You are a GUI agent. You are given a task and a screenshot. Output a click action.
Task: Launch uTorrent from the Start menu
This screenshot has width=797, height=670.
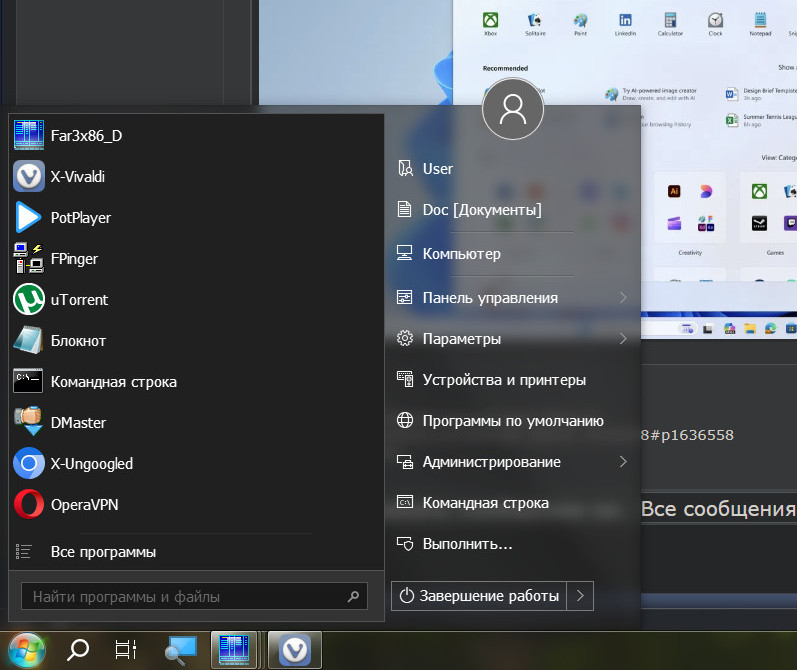pos(196,299)
